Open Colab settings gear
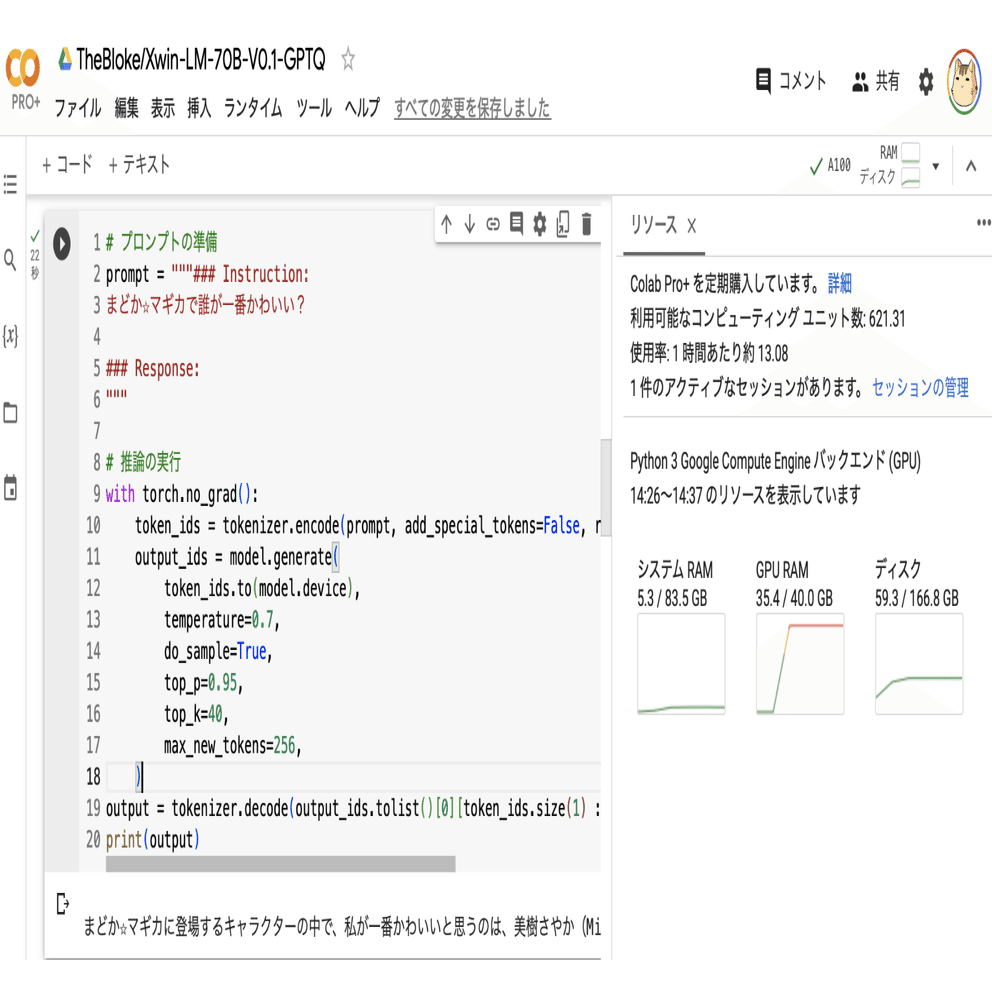The image size is (992, 992). click(925, 81)
